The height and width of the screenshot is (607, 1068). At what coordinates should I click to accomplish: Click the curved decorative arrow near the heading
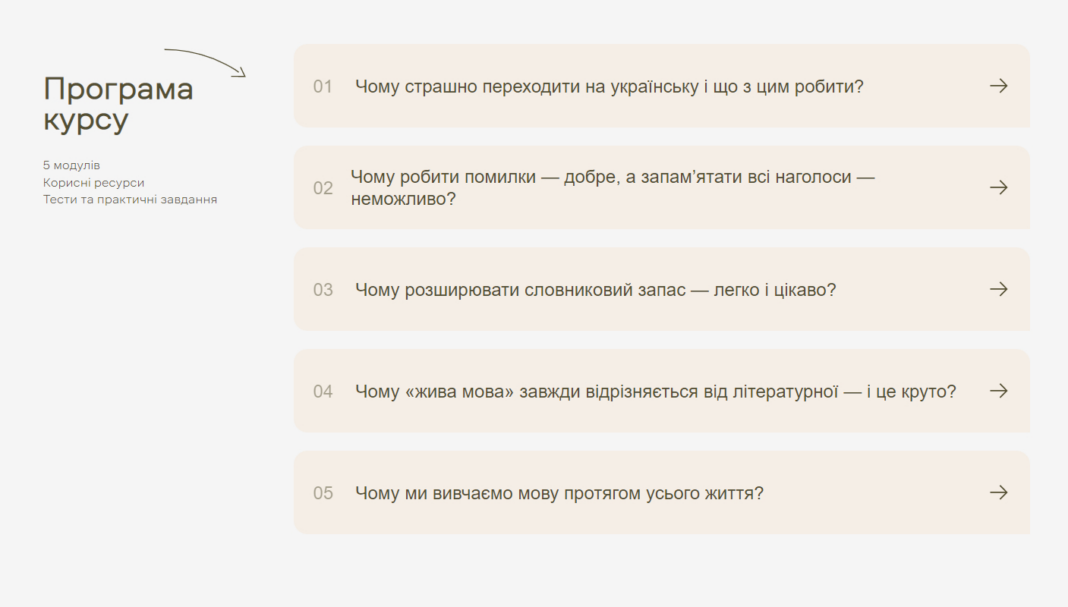[x=205, y=63]
